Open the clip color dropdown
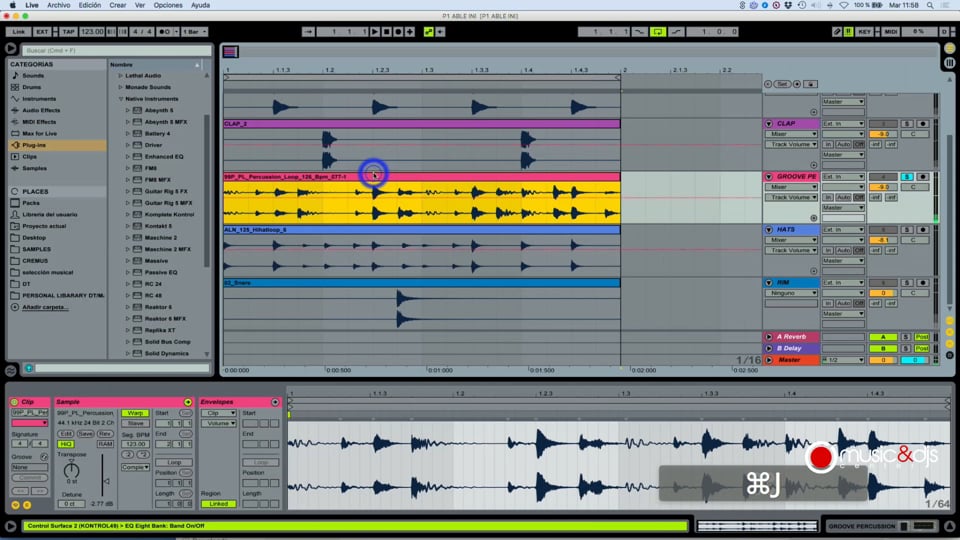 tap(29, 423)
